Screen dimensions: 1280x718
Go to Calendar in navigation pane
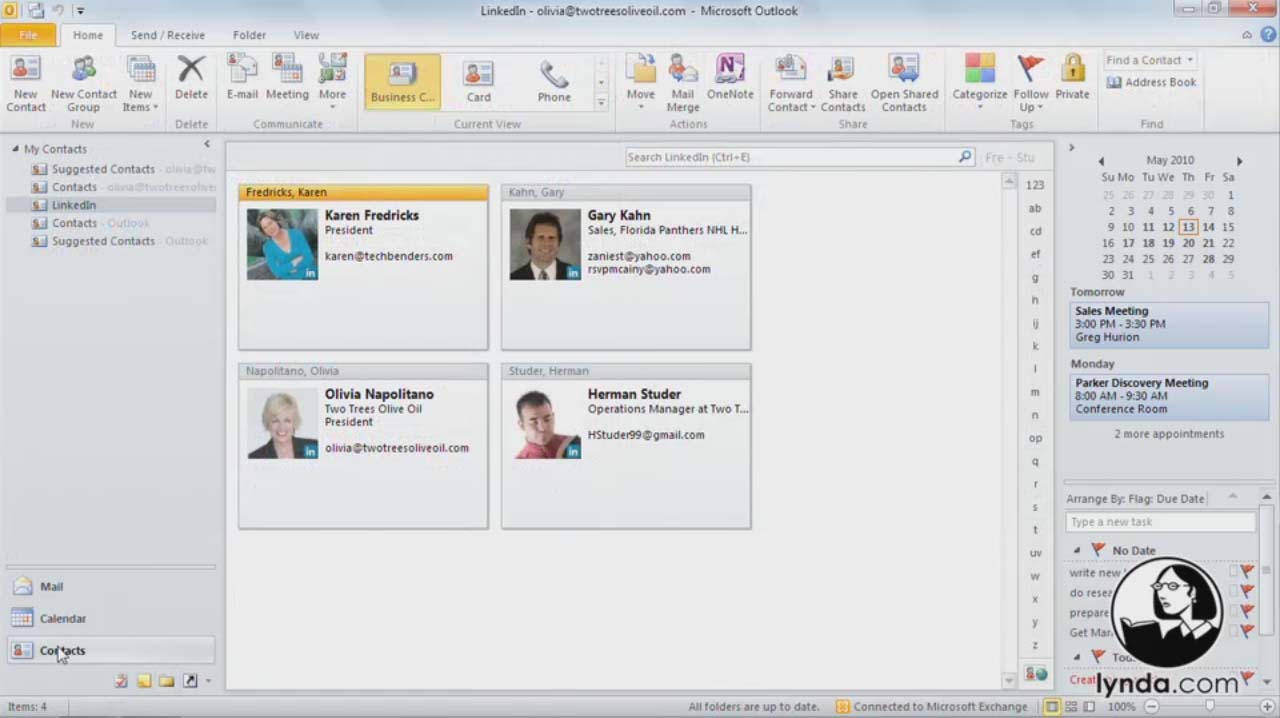110,619
